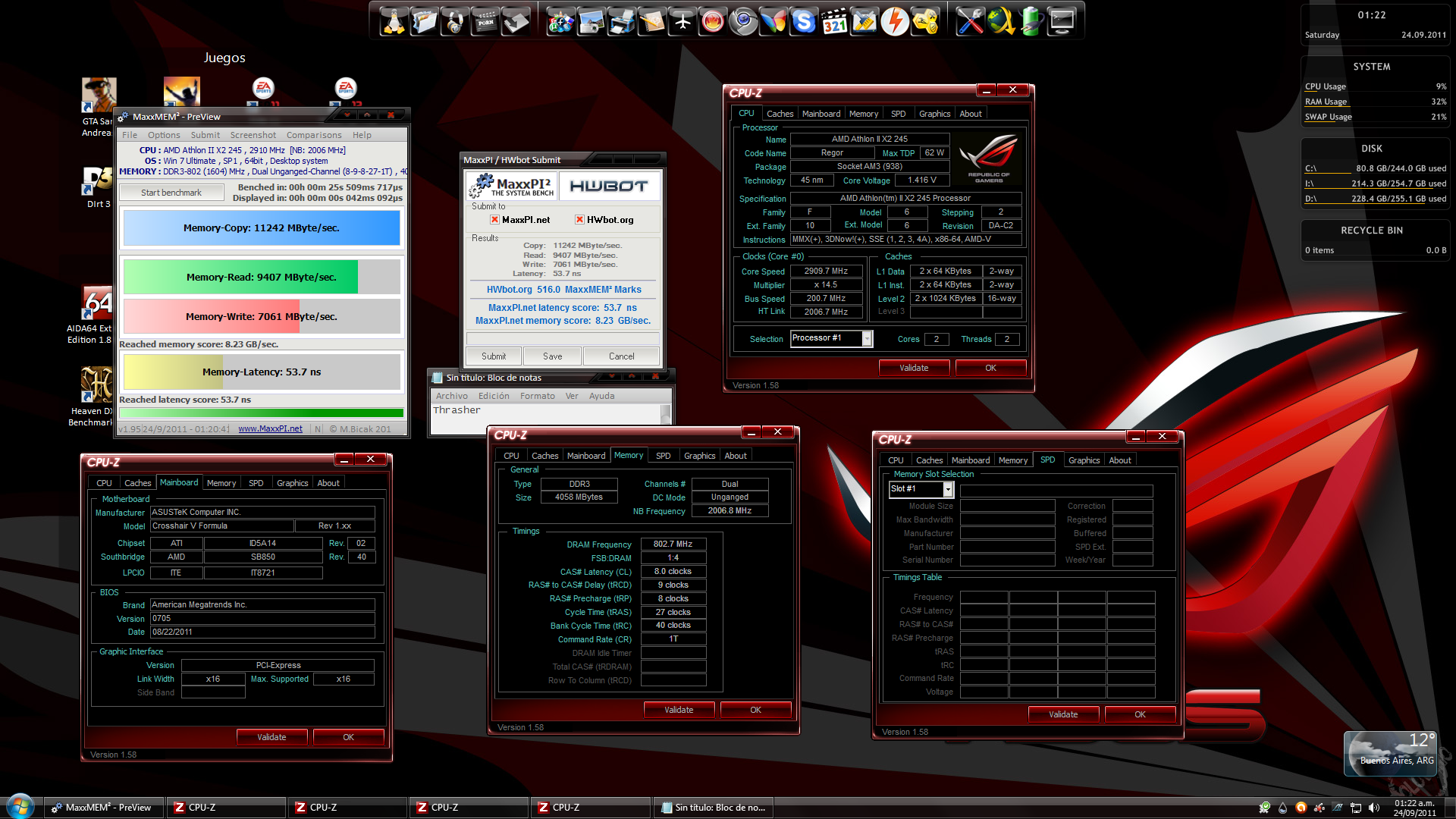Click OK in the CPU-Z Memory window
This screenshot has height=819, width=1456.
click(x=755, y=710)
